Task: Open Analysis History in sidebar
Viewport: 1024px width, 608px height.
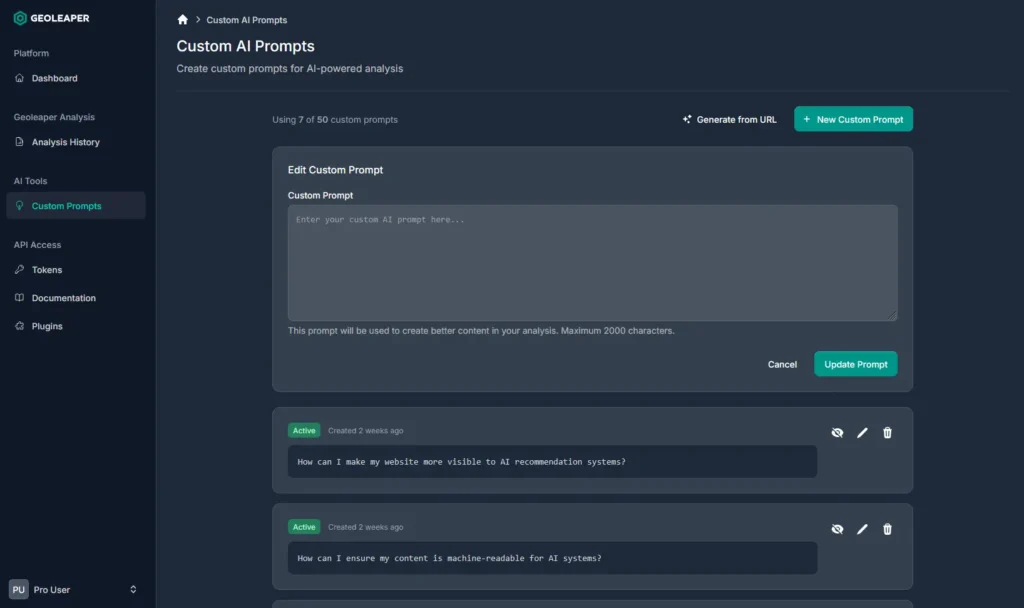Action: [65, 142]
